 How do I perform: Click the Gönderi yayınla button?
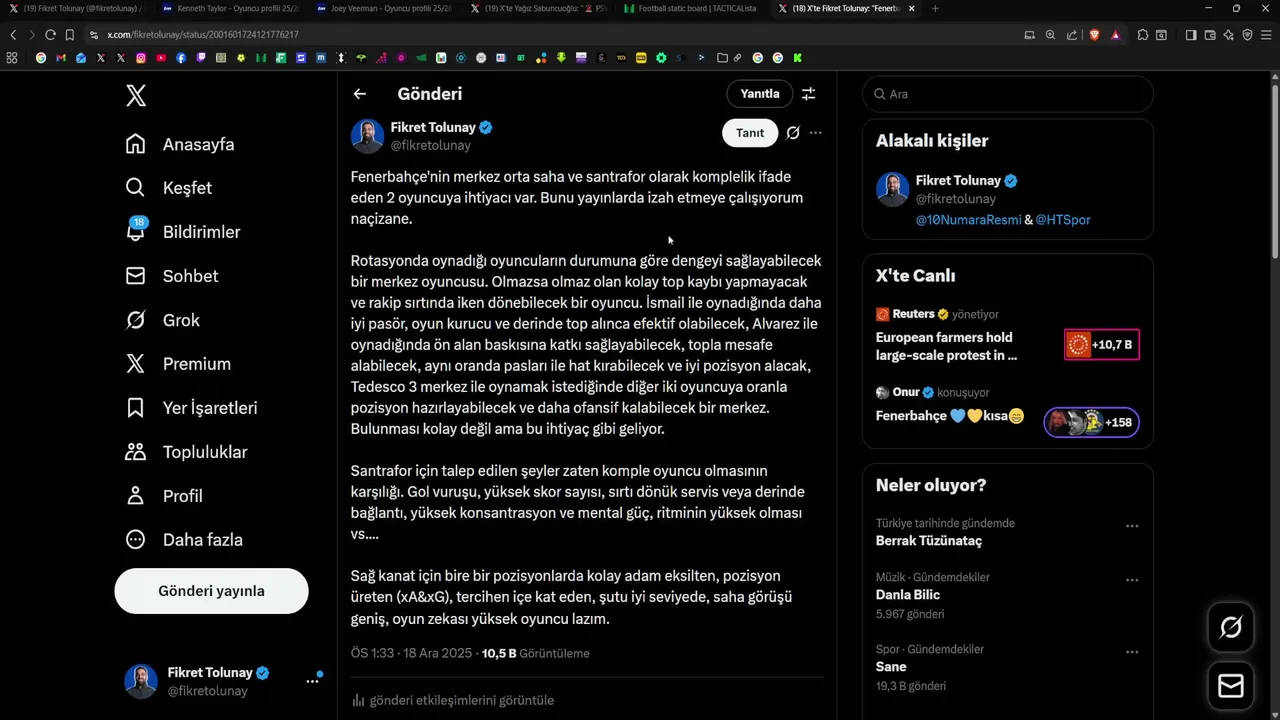pos(211,591)
